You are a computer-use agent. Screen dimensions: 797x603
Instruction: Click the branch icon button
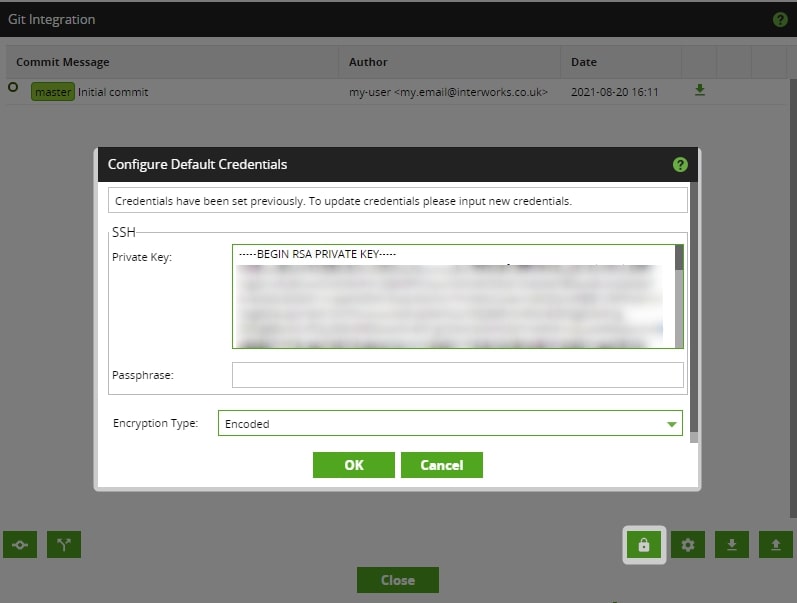[64, 545]
